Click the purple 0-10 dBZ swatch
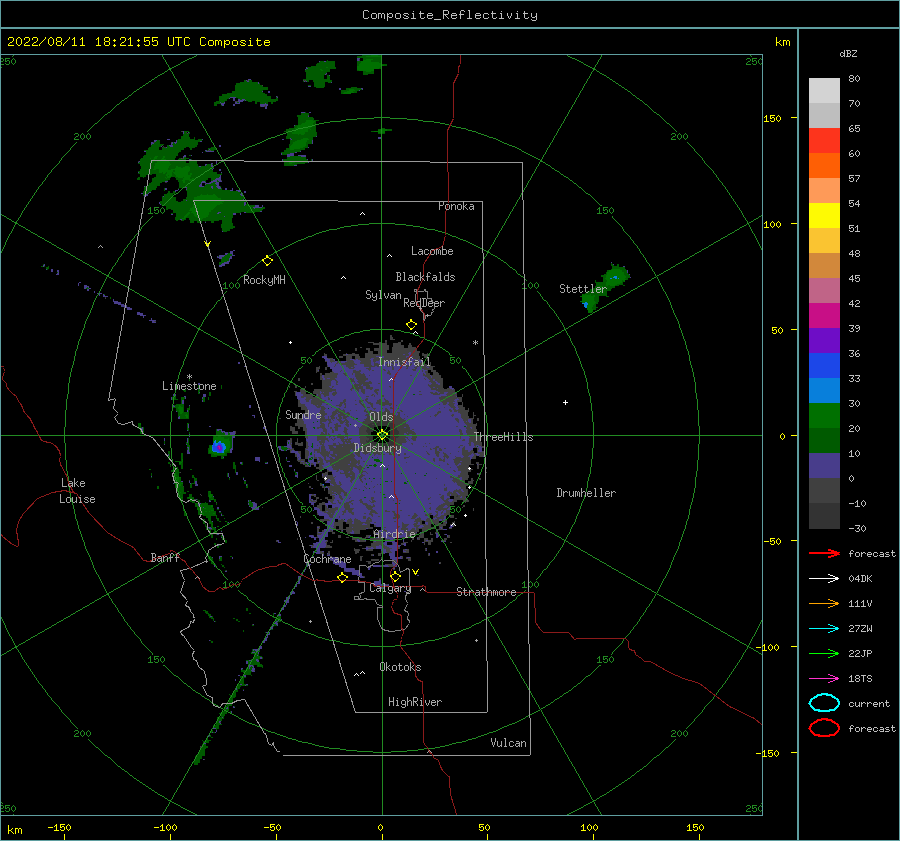 tap(824, 466)
